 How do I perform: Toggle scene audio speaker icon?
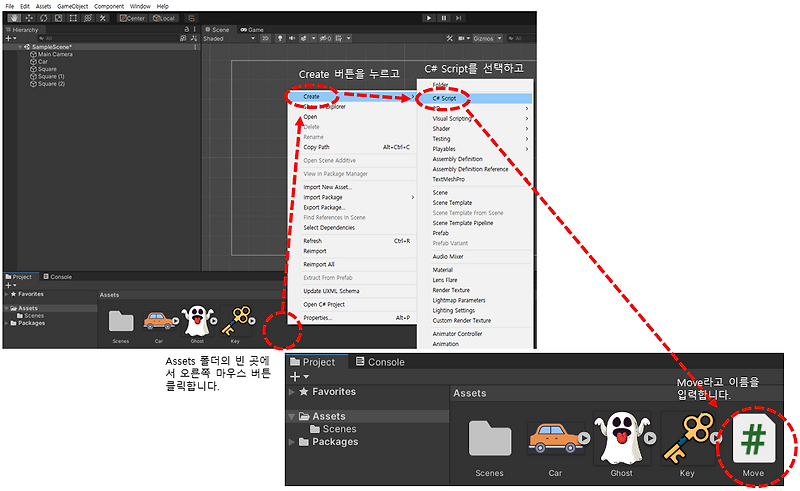click(x=292, y=38)
